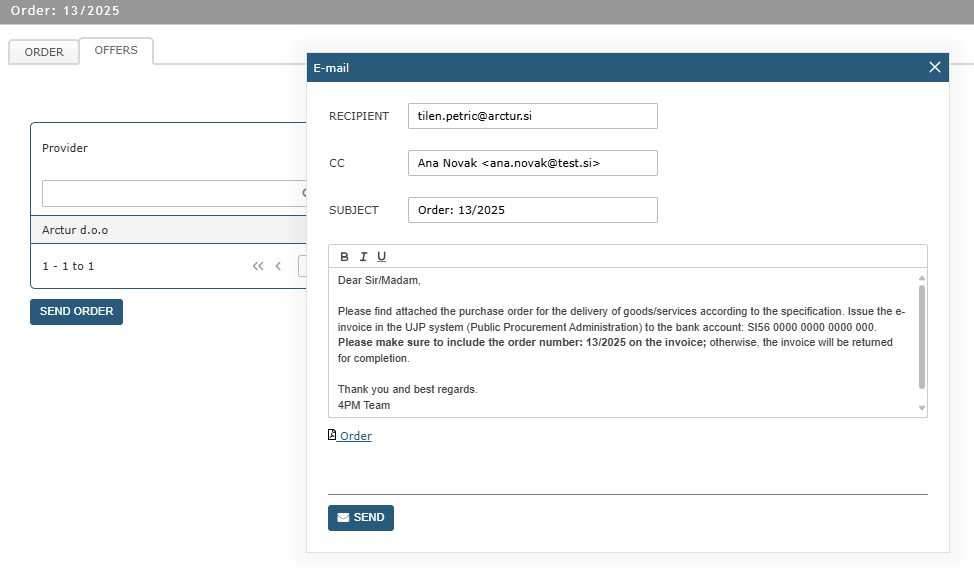Click the SEND ORDER button

tap(76, 311)
